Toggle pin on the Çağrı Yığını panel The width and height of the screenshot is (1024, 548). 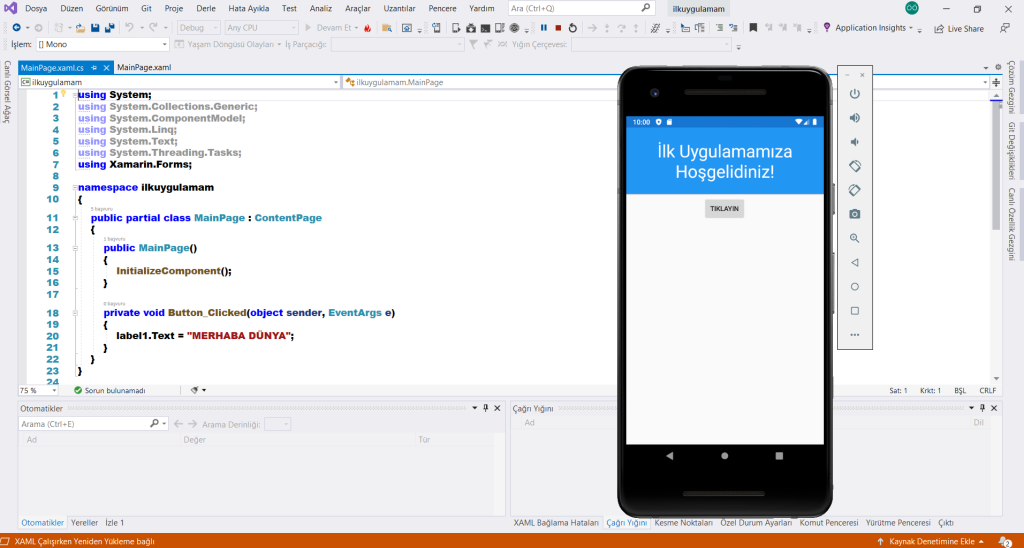point(981,408)
